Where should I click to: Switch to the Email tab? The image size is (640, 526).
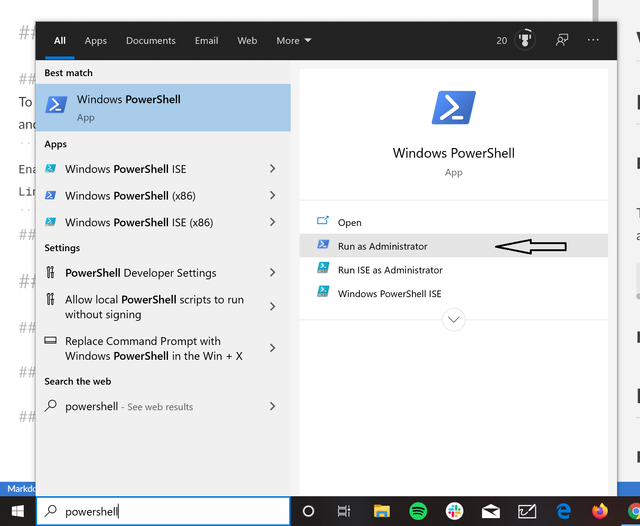pyautogui.click(x=207, y=40)
